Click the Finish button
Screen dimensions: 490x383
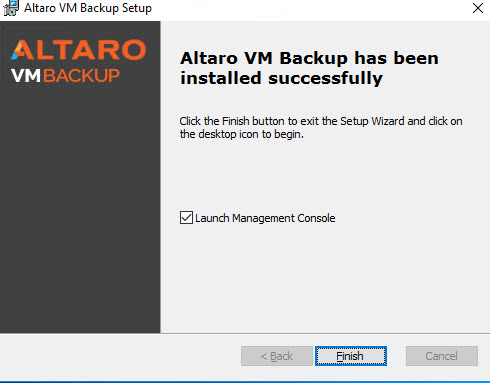click(x=351, y=356)
